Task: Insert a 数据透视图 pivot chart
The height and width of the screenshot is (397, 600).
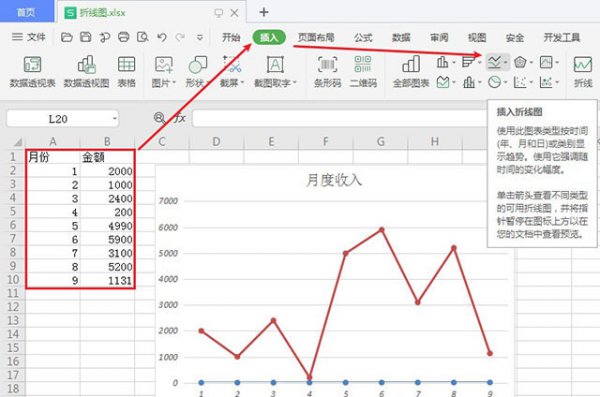Action: [86, 72]
